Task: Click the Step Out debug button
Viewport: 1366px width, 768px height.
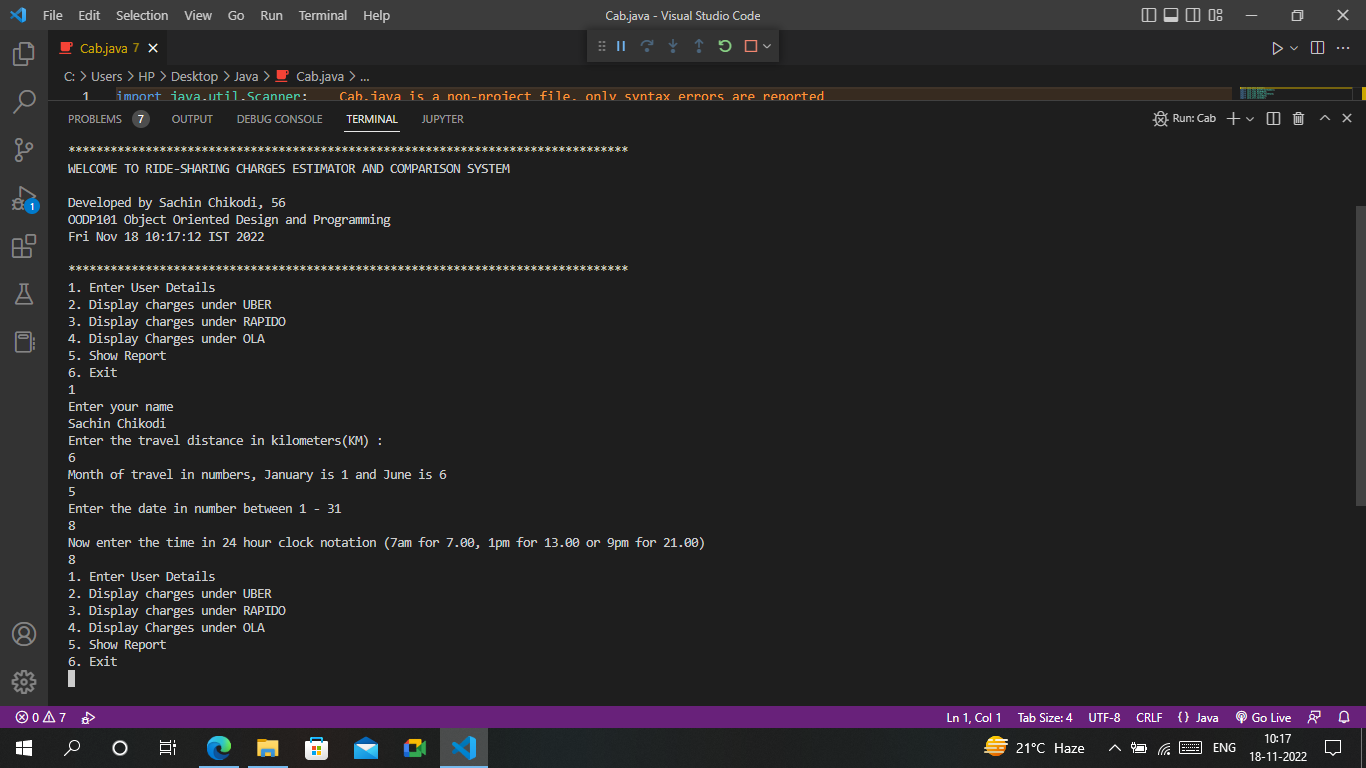Action: click(699, 46)
